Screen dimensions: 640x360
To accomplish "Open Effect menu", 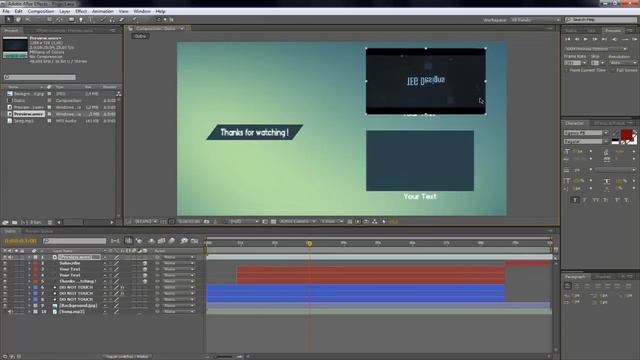I will tap(81, 11).
